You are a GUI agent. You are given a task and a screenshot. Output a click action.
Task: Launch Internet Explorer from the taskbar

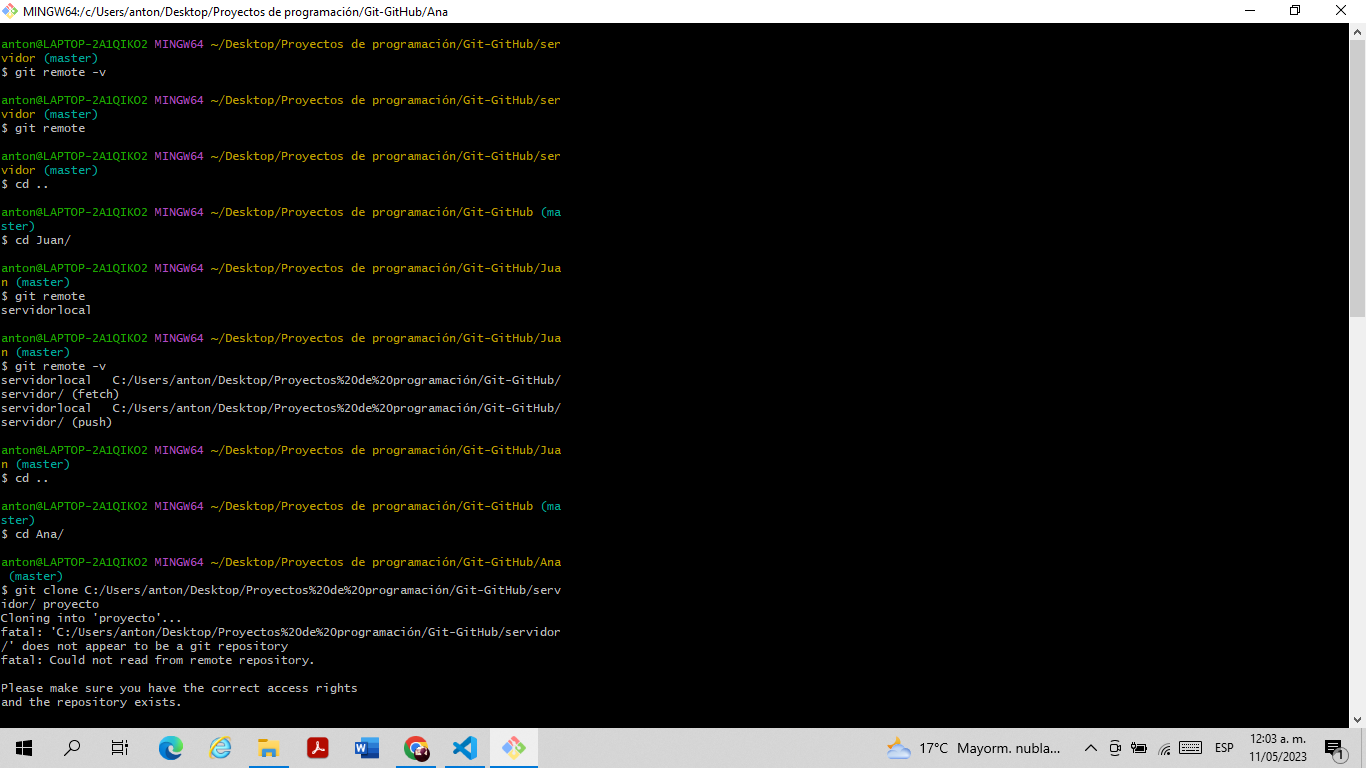click(x=220, y=748)
